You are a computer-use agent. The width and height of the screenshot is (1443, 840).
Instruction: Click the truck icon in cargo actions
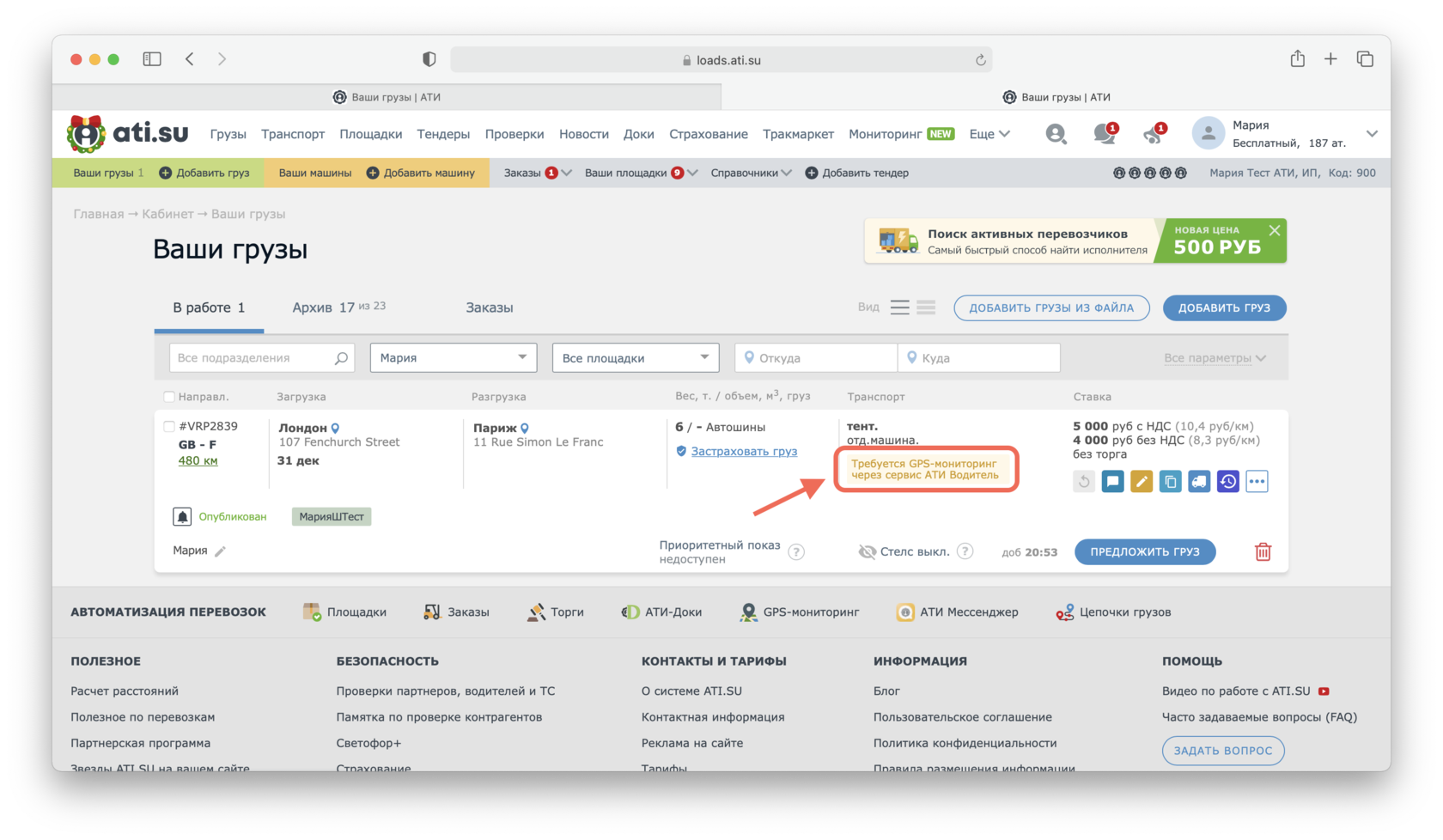click(1199, 482)
